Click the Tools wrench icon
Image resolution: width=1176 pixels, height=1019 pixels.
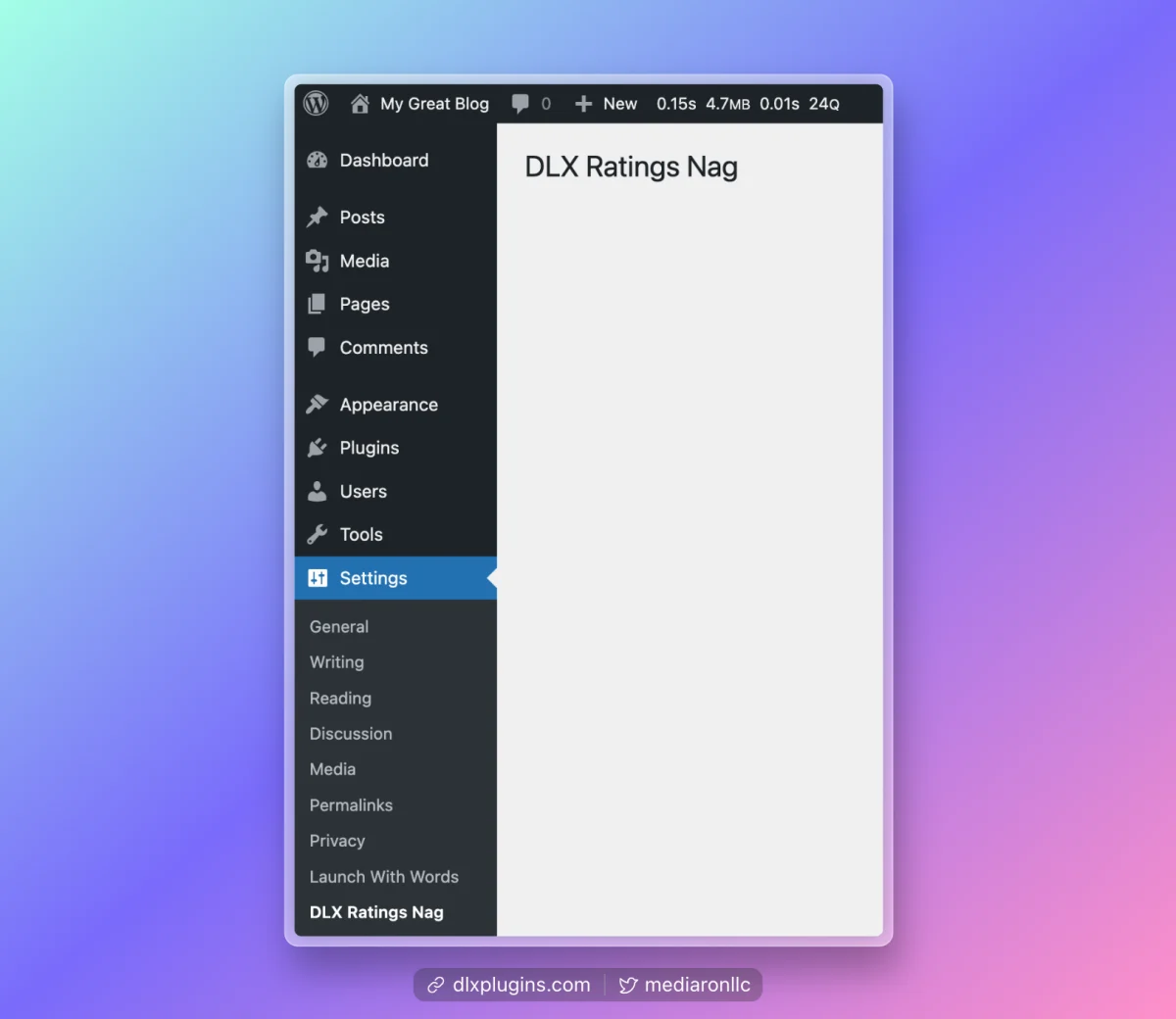317,534
